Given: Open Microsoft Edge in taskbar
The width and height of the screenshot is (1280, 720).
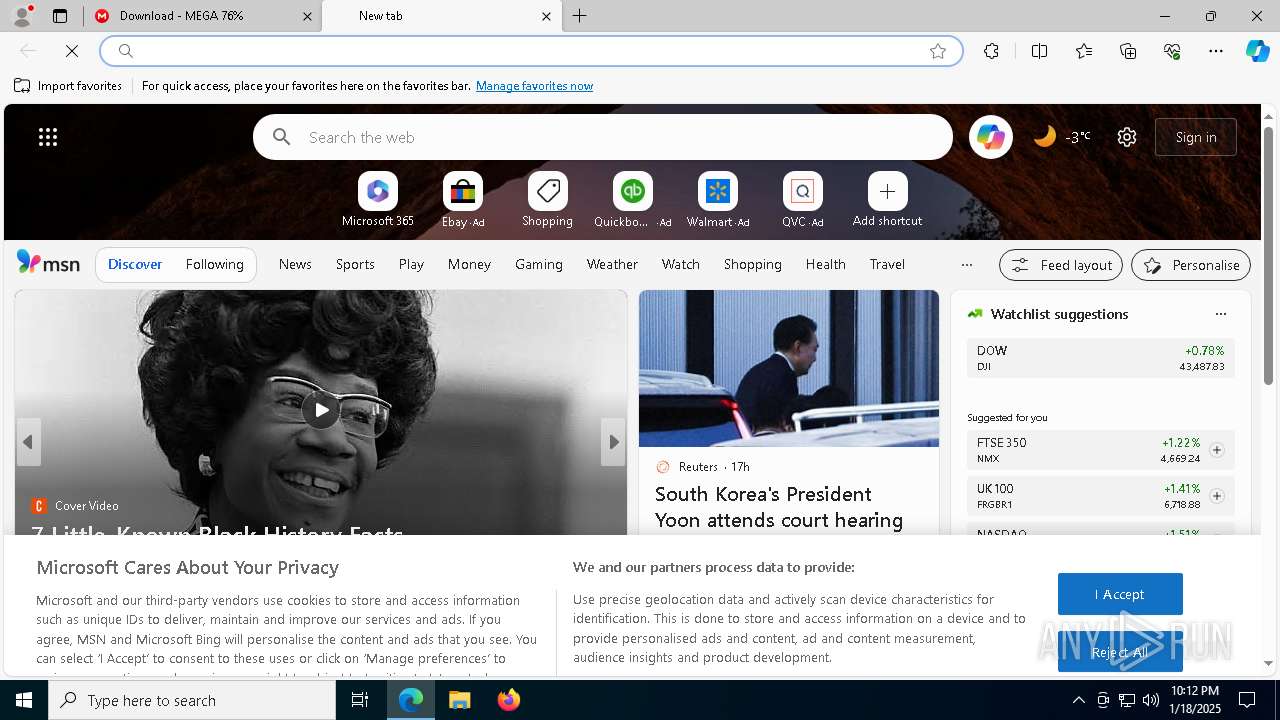Looking at the screenshot, I should 411,700.
